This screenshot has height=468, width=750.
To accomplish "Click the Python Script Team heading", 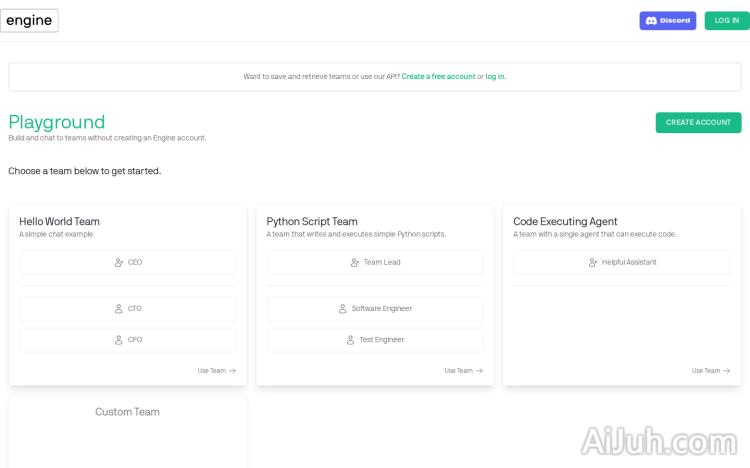I will 312,221.
